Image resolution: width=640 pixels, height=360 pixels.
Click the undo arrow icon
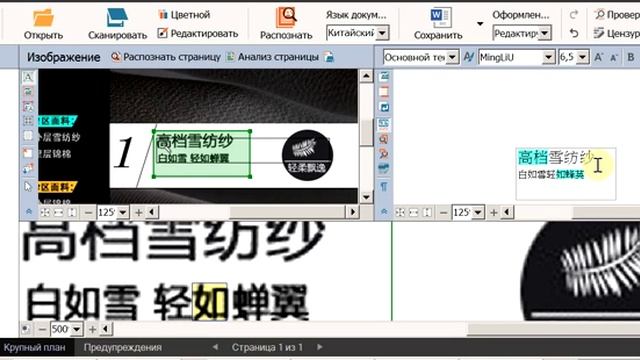tap(574, 33)
